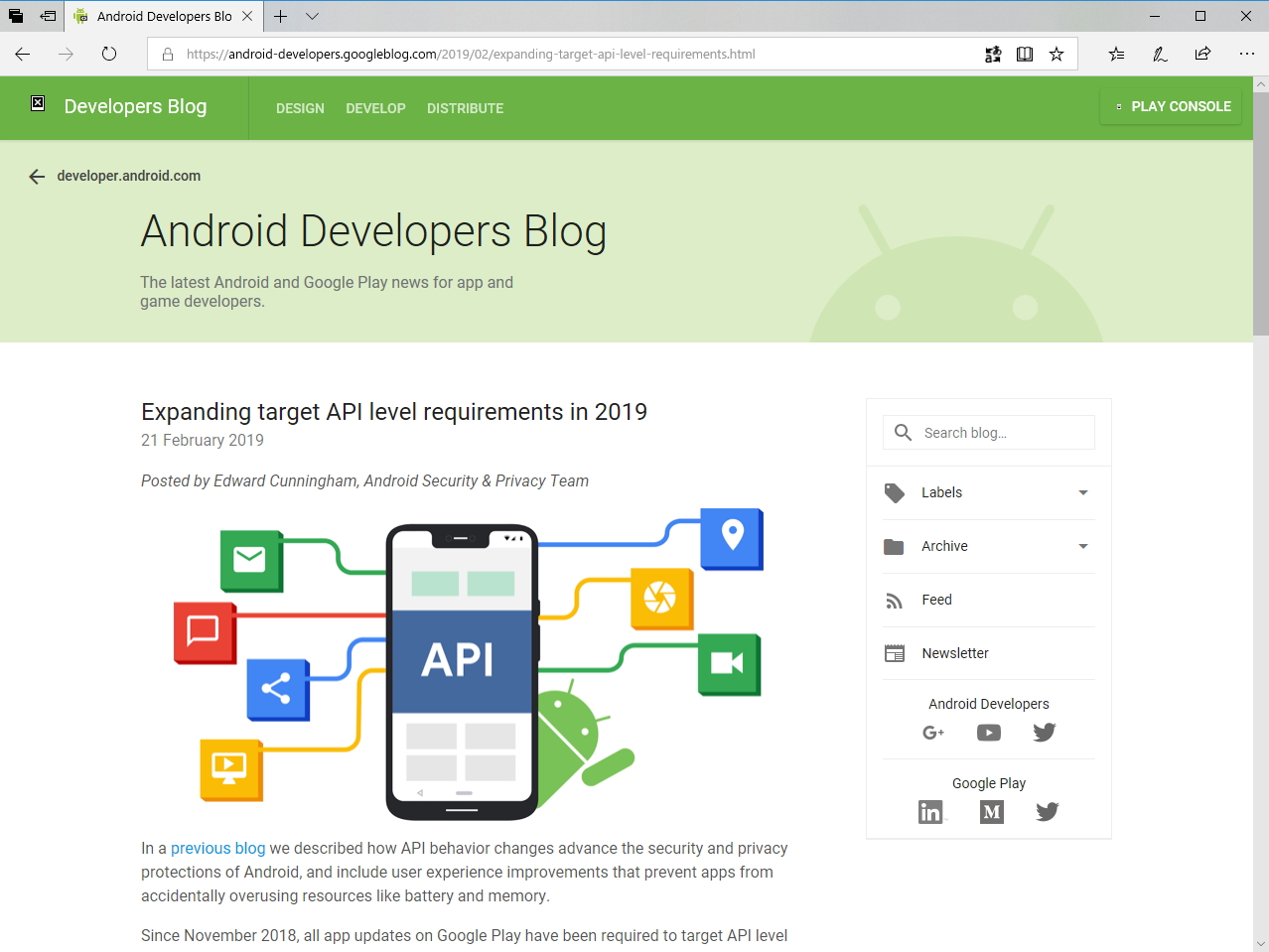Expand the Archive dropdown
The height and width of the screenshot is (952, 1269).
point(1081,546)
